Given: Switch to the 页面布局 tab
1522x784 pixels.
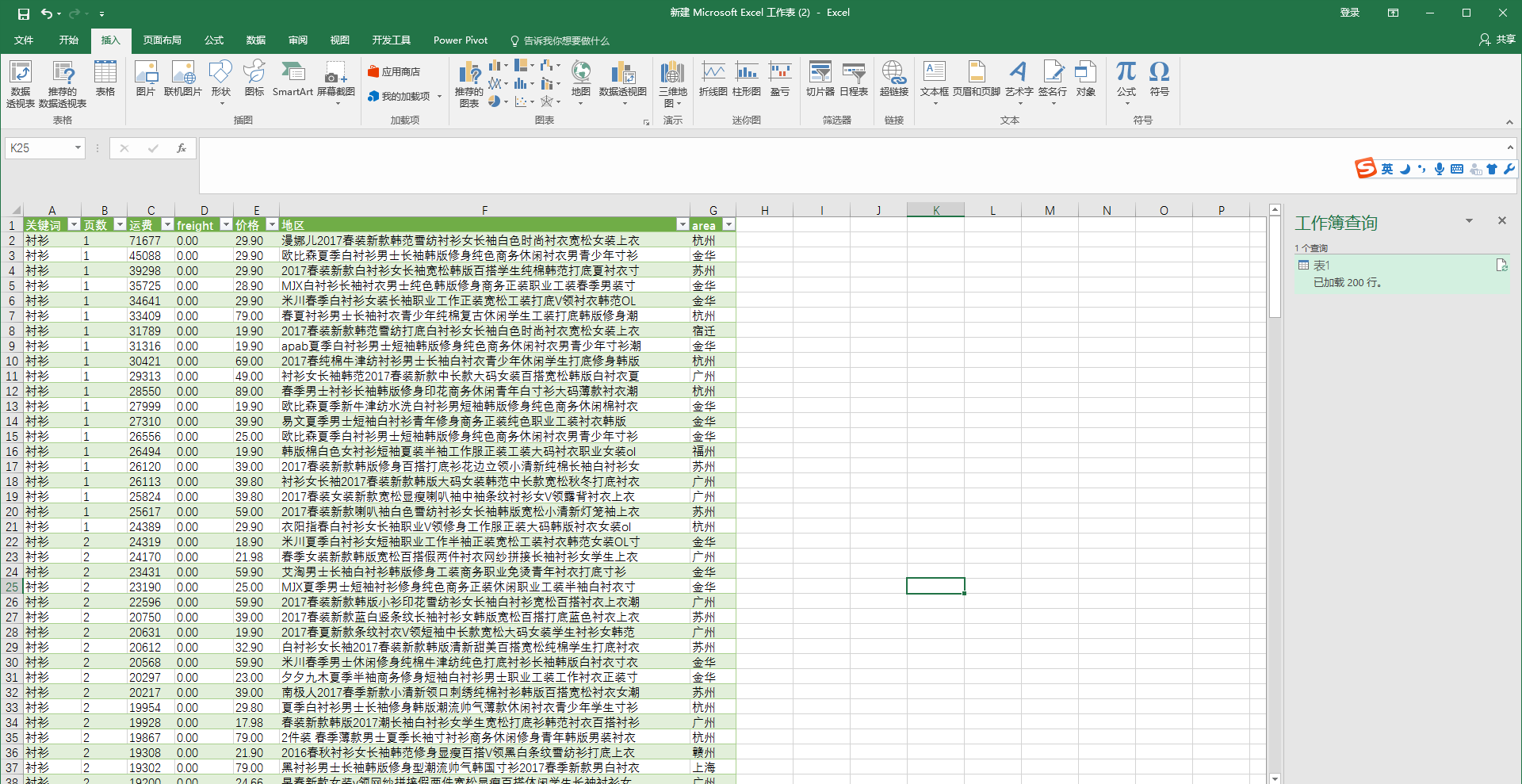Looking at the screenshot, I should tap(163, 40).
